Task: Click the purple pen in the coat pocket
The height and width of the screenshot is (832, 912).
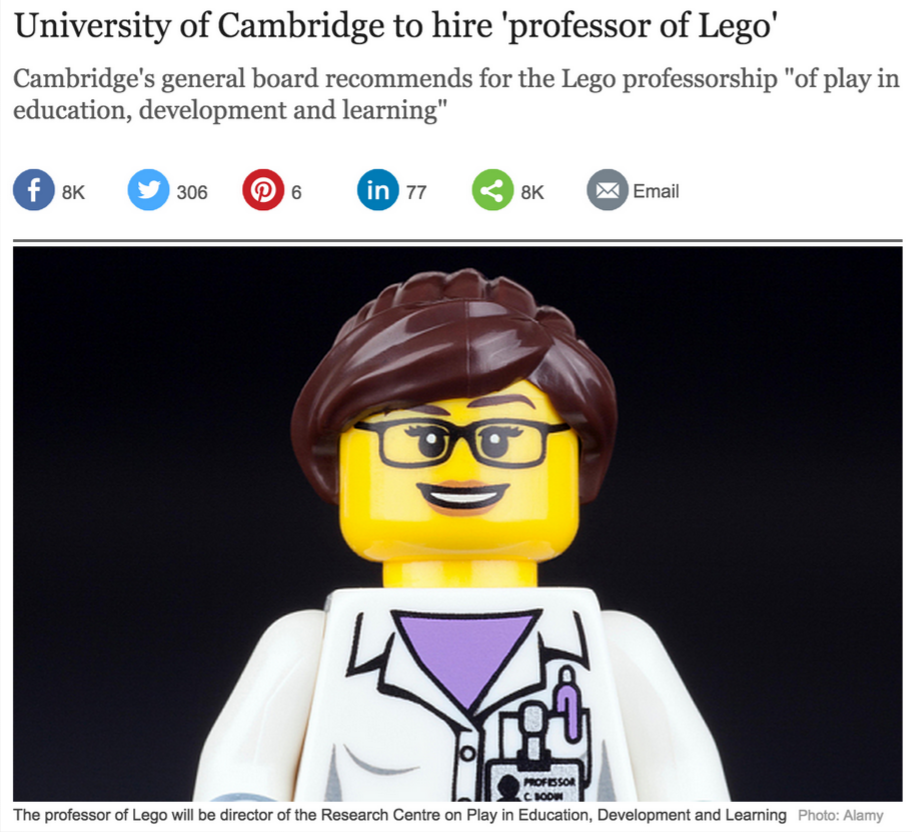Action: point(567,705)
